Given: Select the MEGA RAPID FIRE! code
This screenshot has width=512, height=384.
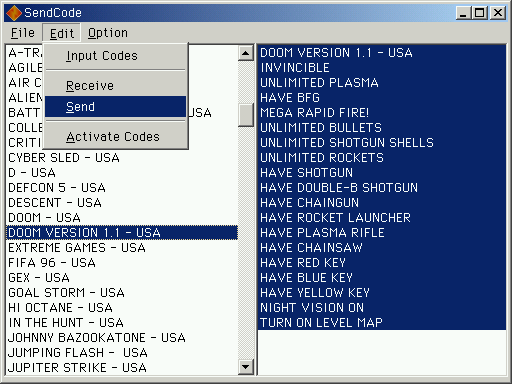Looking at the screenshot, I should click(x=382, y=113).
